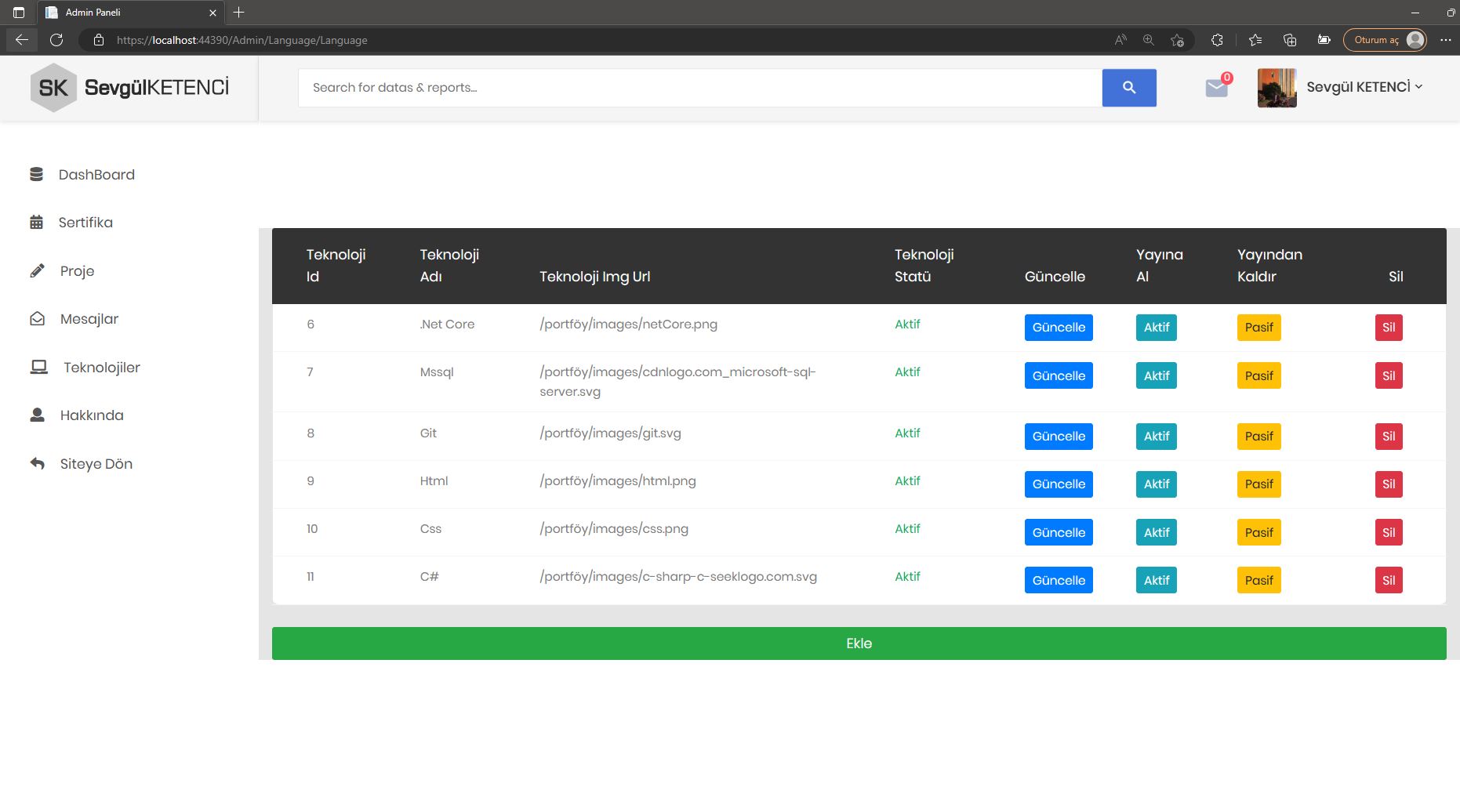1460x812 pixels.
Task: Click Sil for the C# row
Action: coord(1389,580)
